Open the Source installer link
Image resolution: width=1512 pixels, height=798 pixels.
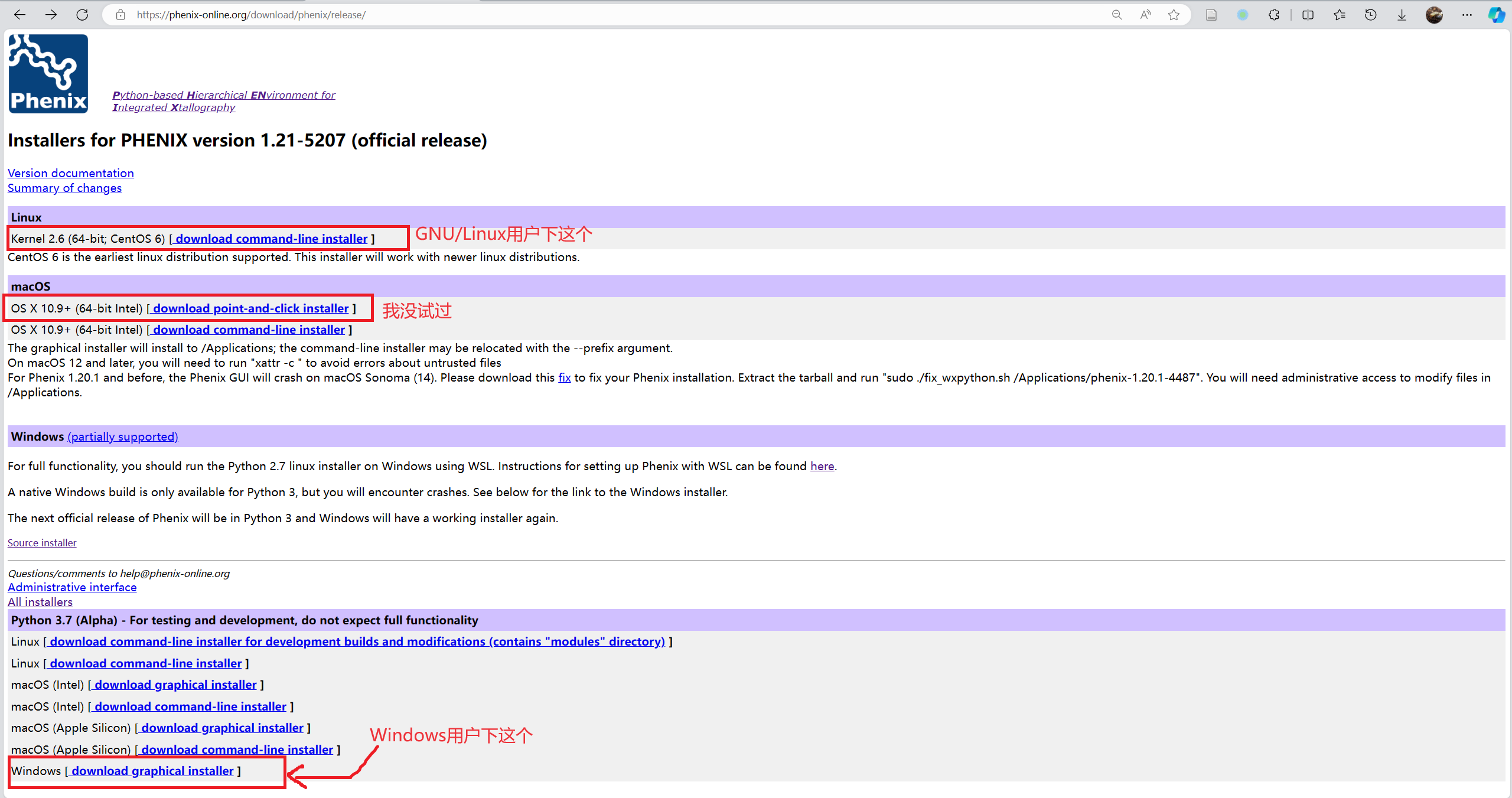[42, 543]
